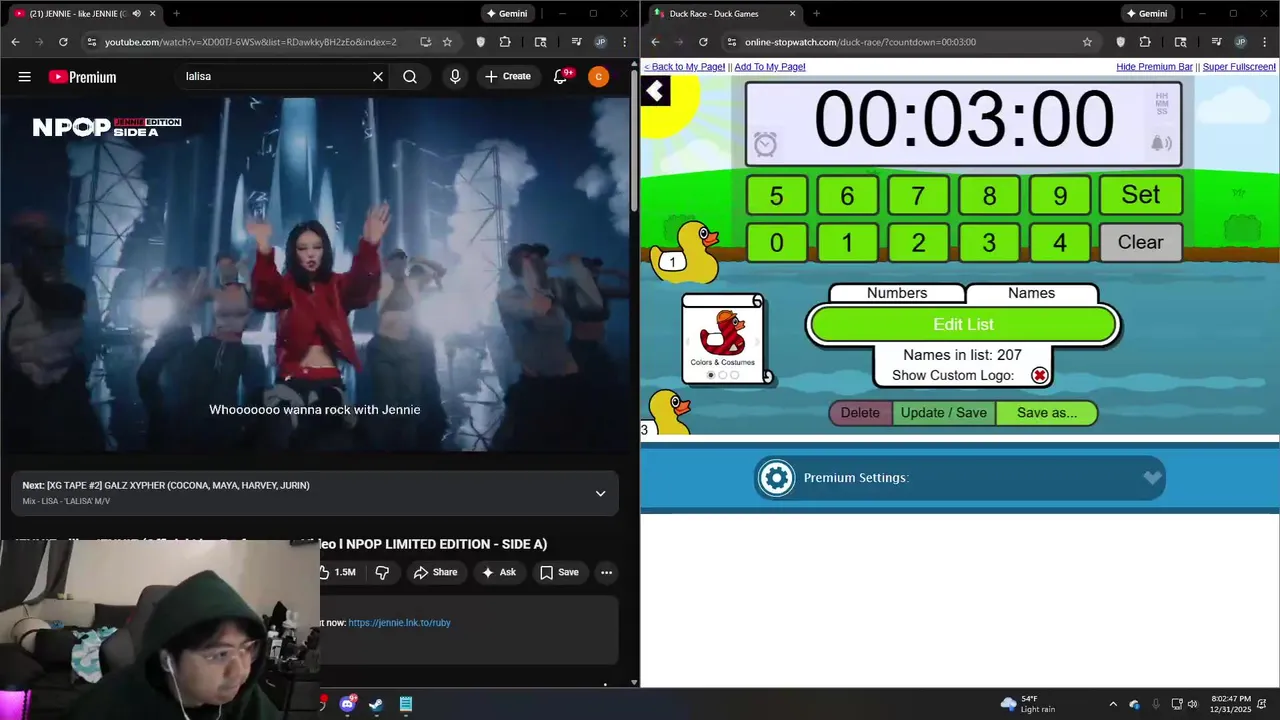Clear the timer with Clear button
1280x720 pixels.
coord(1140,242)
